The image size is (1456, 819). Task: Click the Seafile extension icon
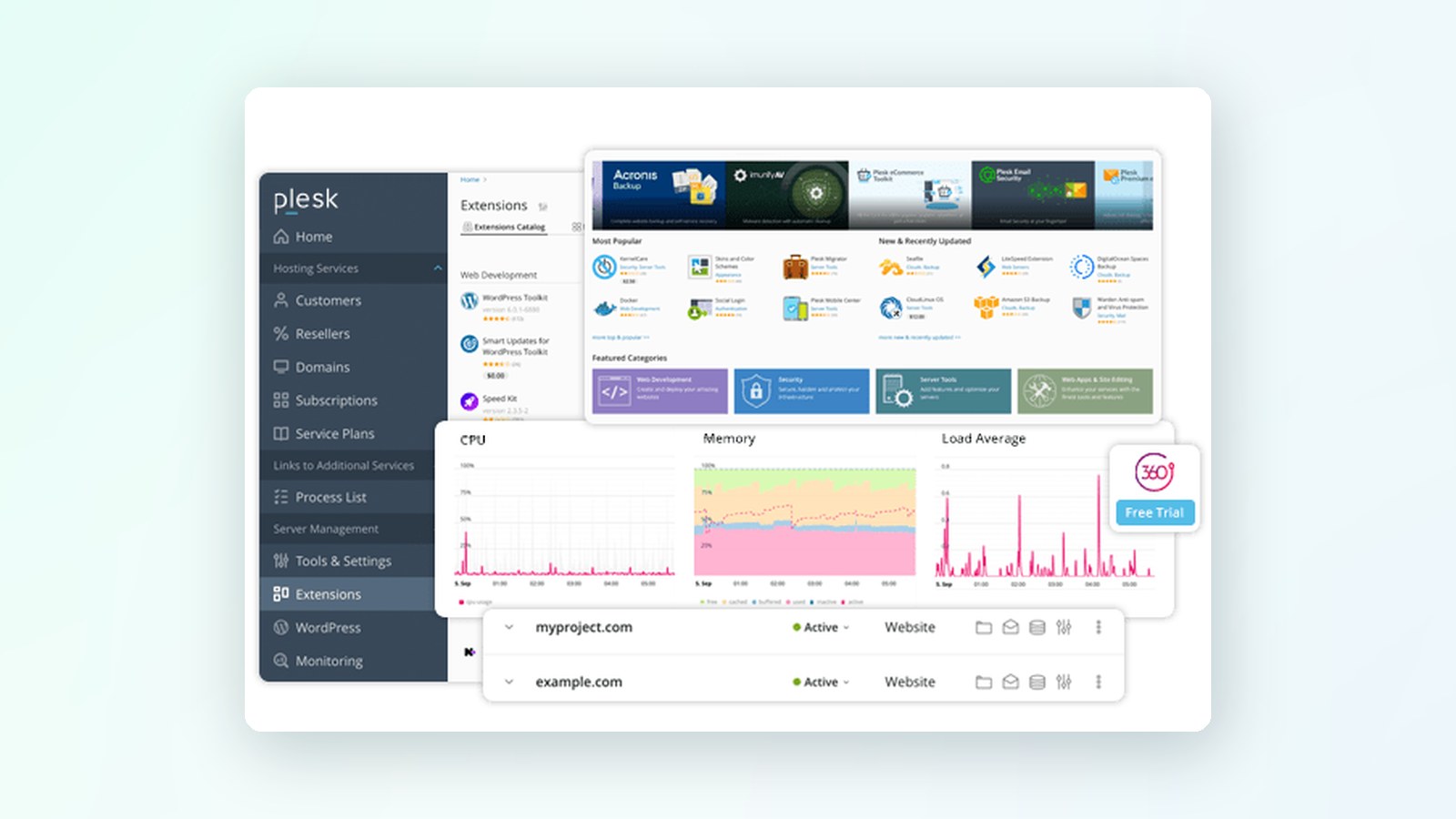point(891,267)
